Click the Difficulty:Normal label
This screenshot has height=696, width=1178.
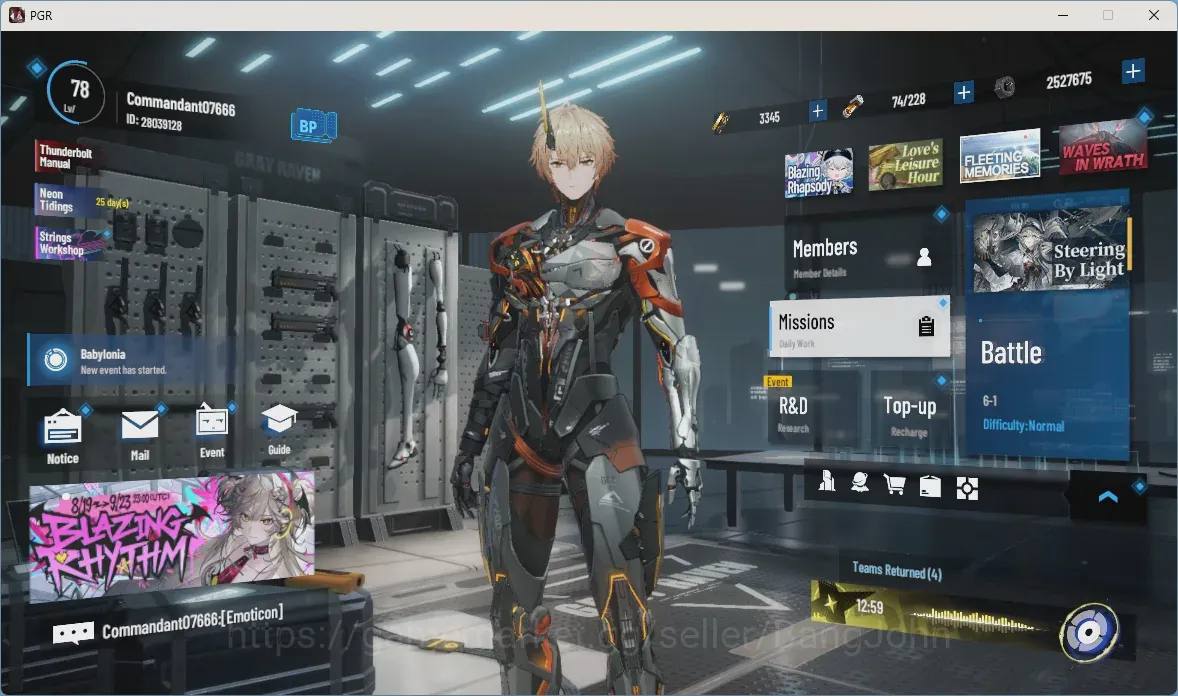pos(1023,425)
